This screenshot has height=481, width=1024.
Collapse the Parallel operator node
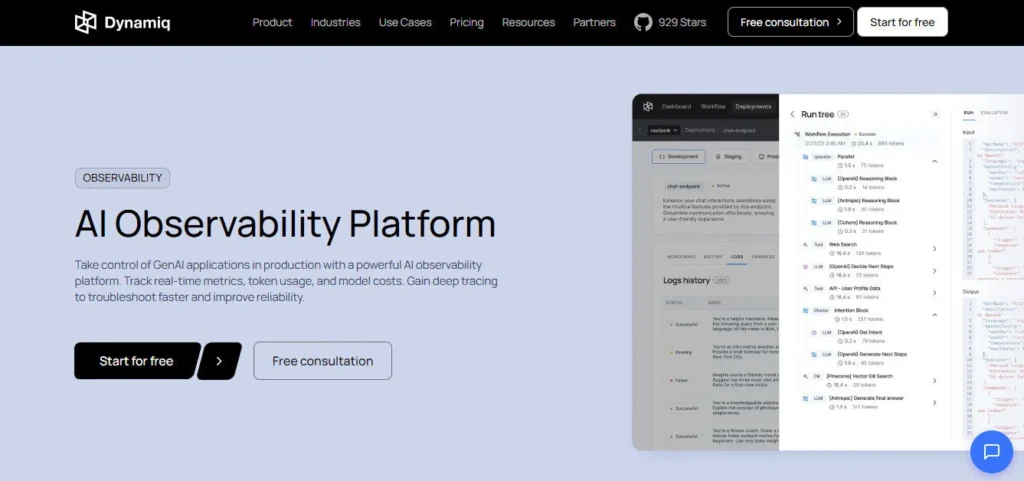(935, 161)
